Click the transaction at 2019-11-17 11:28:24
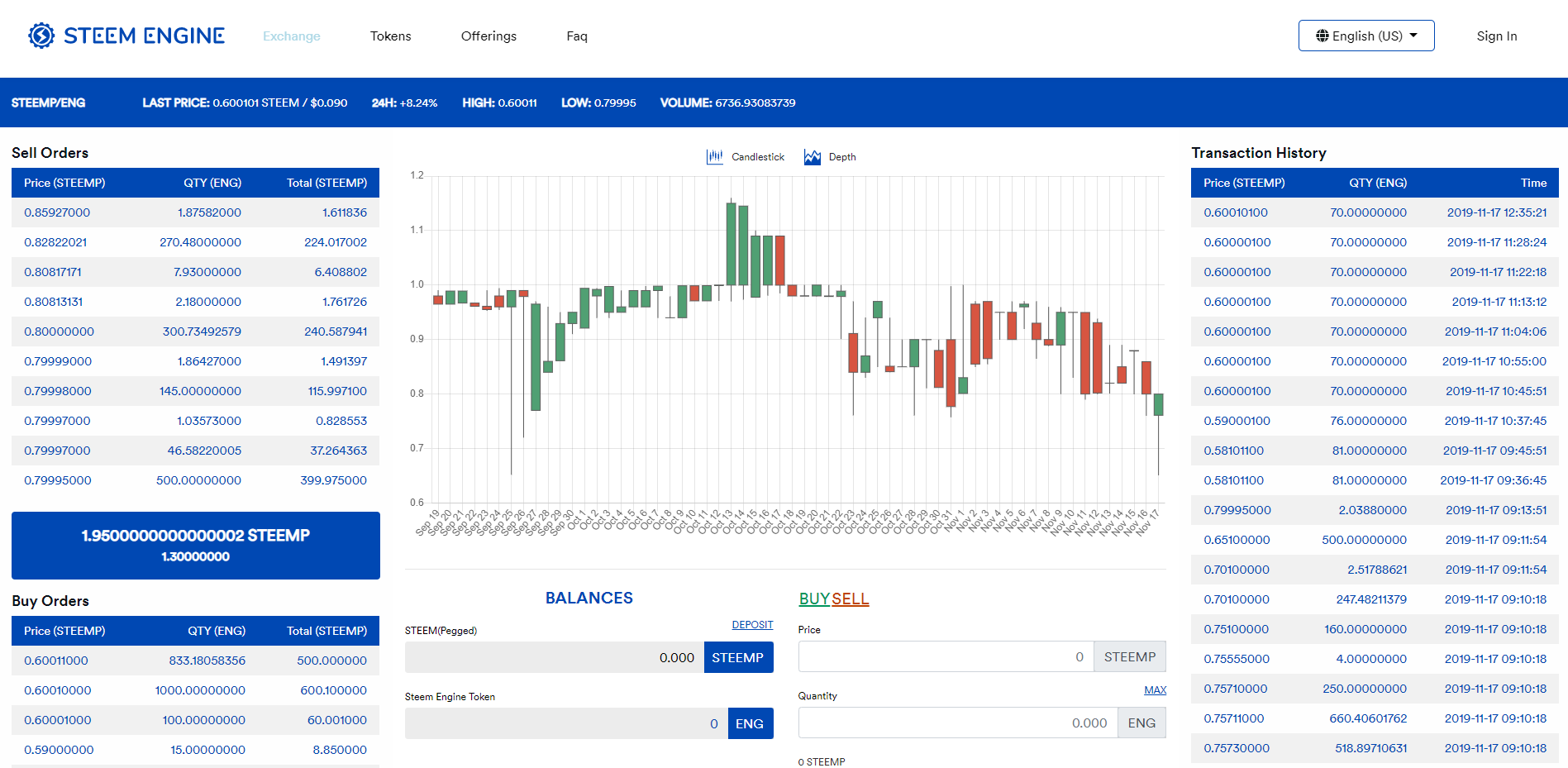 tap(1375, 242)
